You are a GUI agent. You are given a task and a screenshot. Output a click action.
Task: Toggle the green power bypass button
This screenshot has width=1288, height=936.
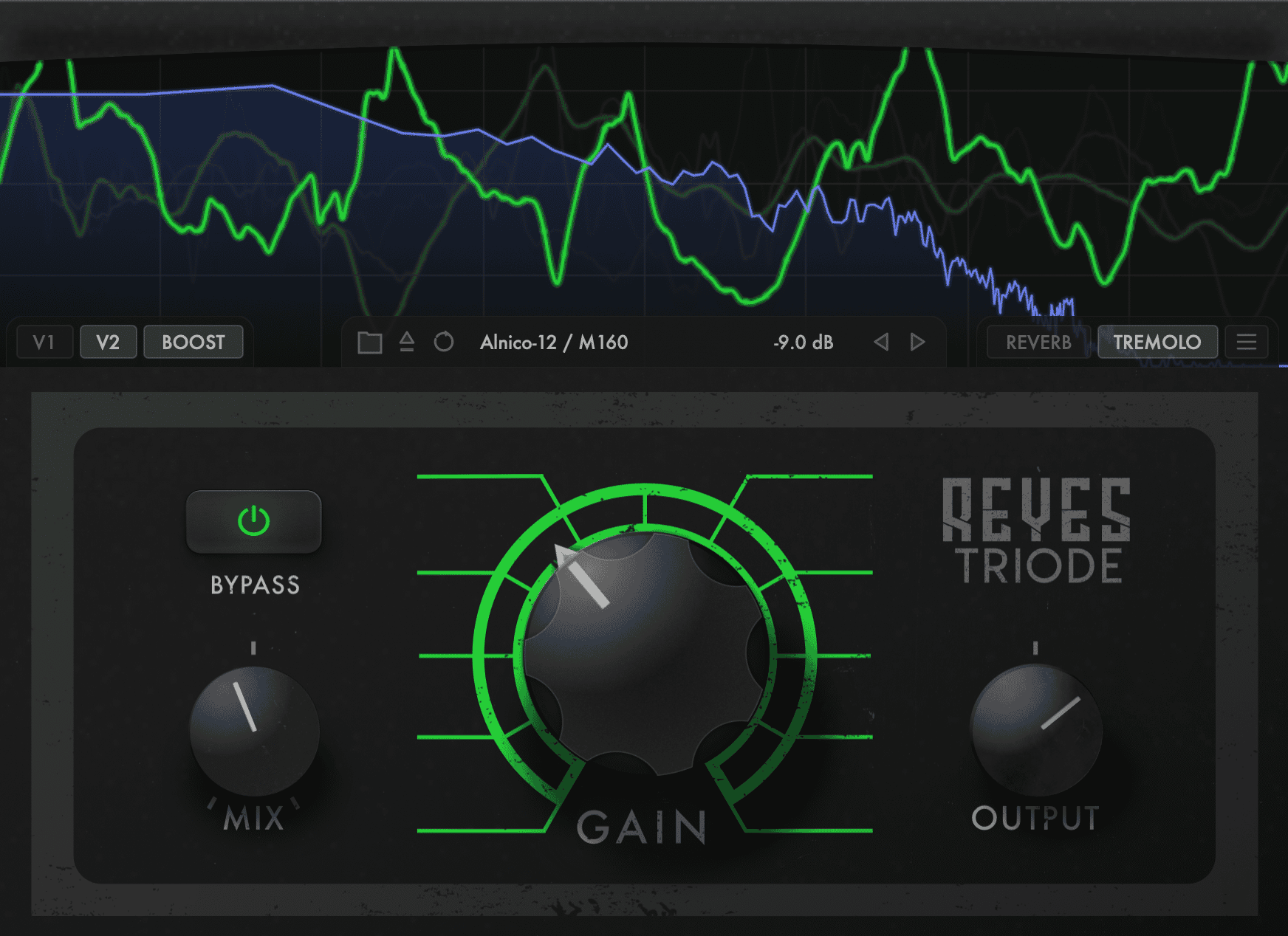pyautogui.click(x=253, y=521)
